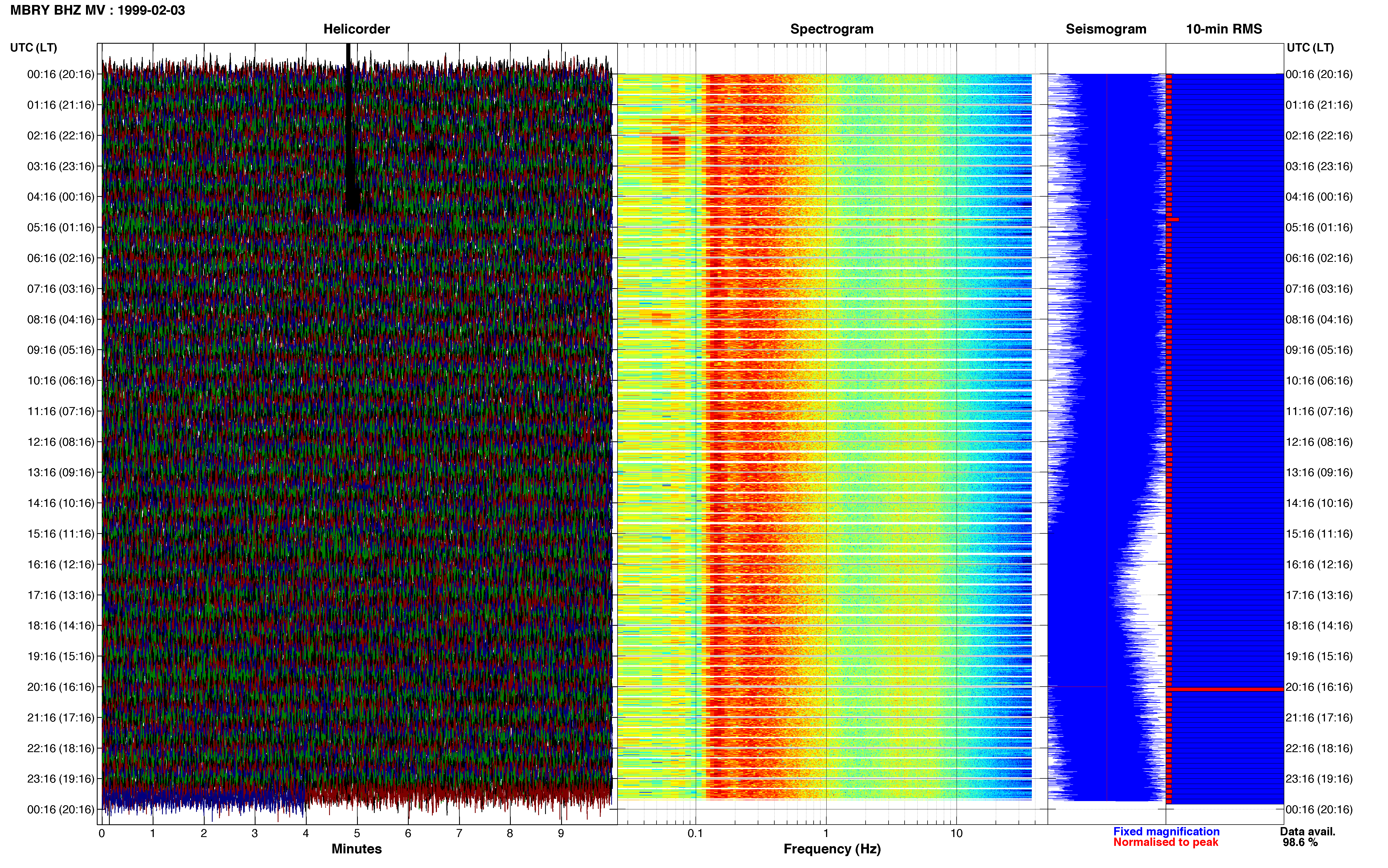Click the right '14:16 (10:16)' time label
1388x868 pixels.
(1319, 504)
